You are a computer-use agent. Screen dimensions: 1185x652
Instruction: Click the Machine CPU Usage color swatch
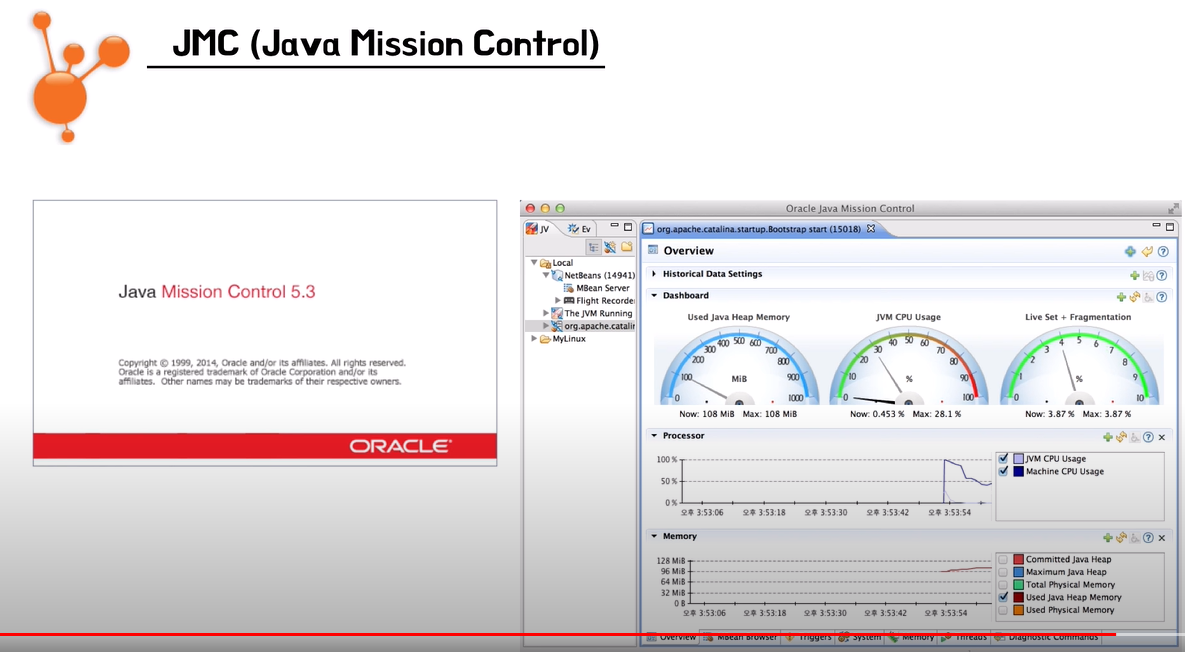[x=1018, y=471]
